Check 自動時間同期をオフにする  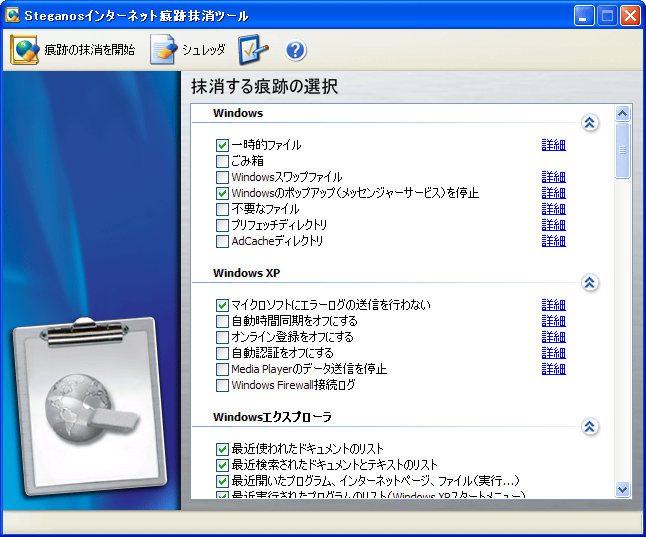(x=222, y=321)
